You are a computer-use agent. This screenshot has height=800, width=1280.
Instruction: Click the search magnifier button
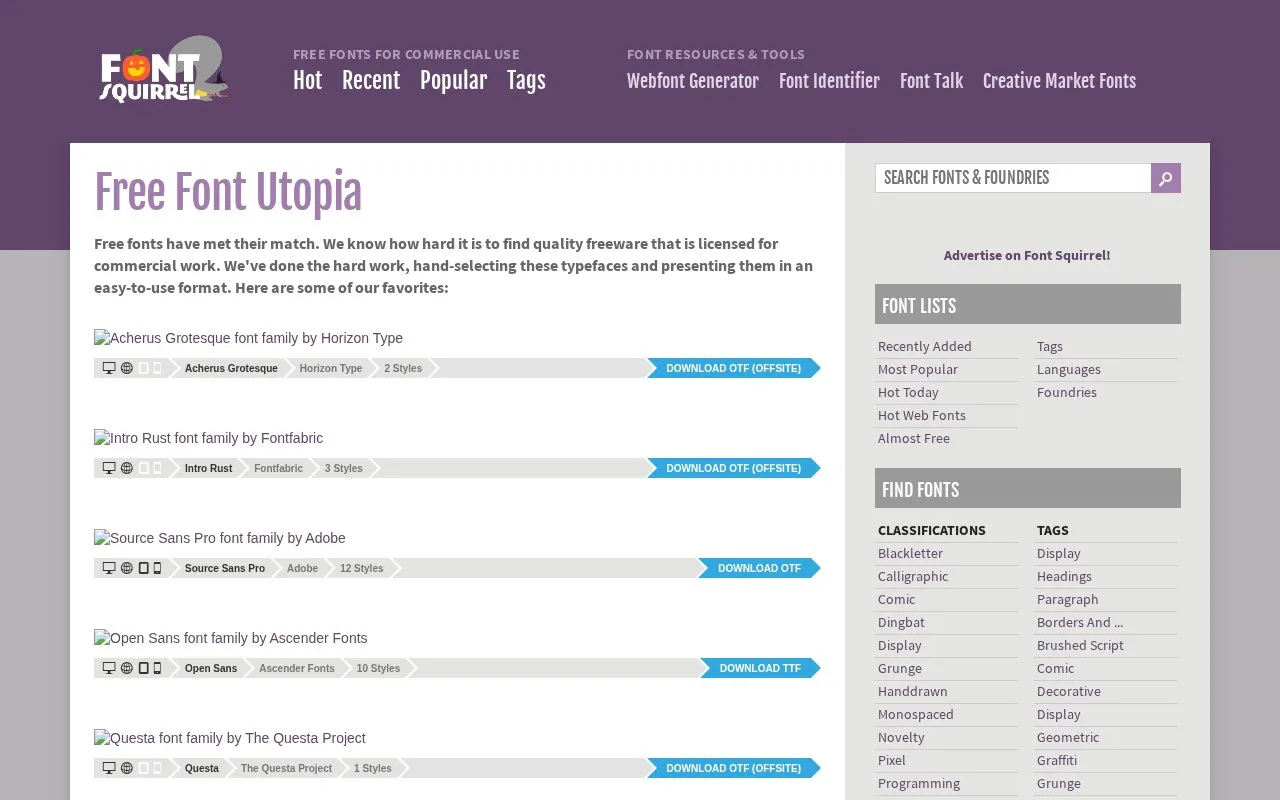pyautogui.click(x=1166, y=178)
